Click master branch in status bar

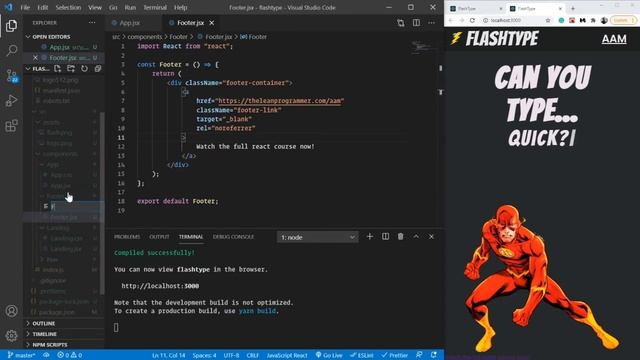22,355
